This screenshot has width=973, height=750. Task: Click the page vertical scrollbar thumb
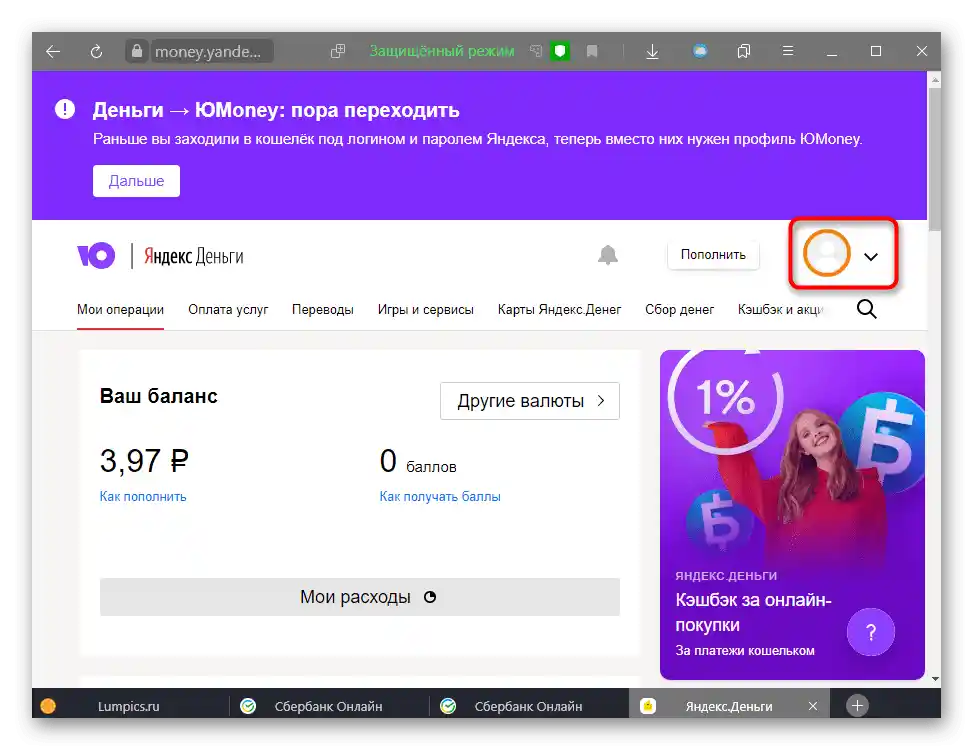[935, 158]
